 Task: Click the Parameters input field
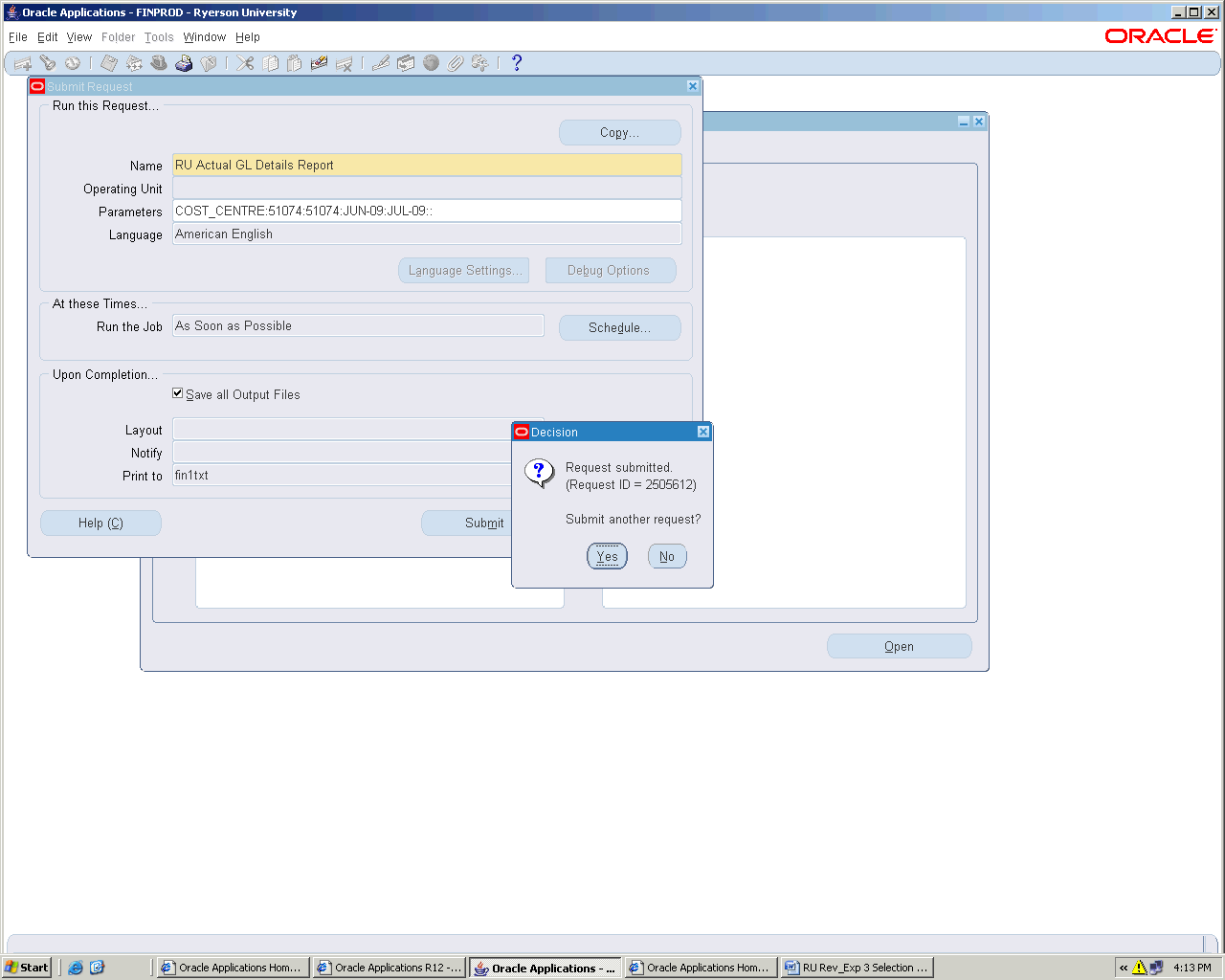click(426, 212)
